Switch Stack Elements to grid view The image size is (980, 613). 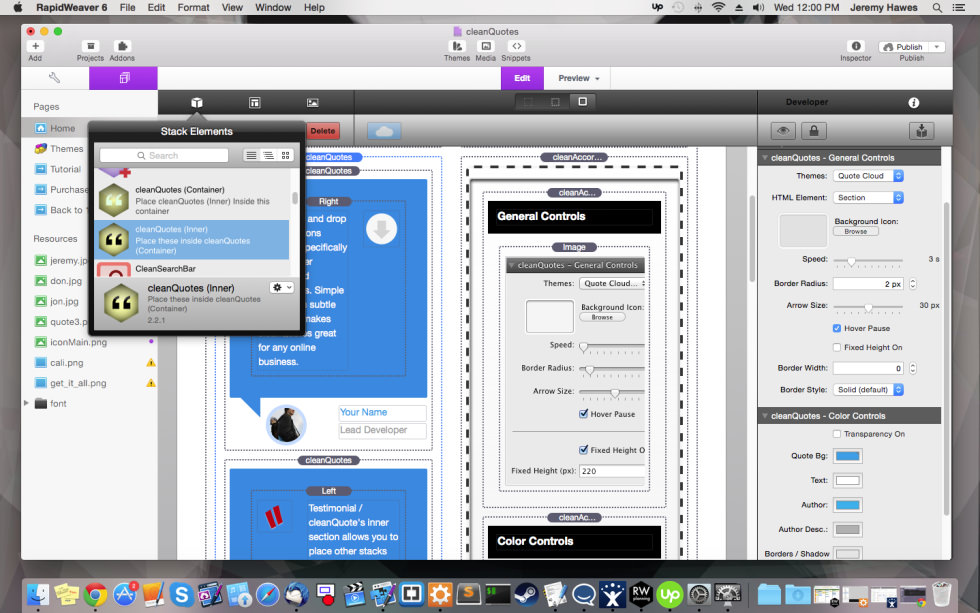pyautogui.click(x=286, y=156)
